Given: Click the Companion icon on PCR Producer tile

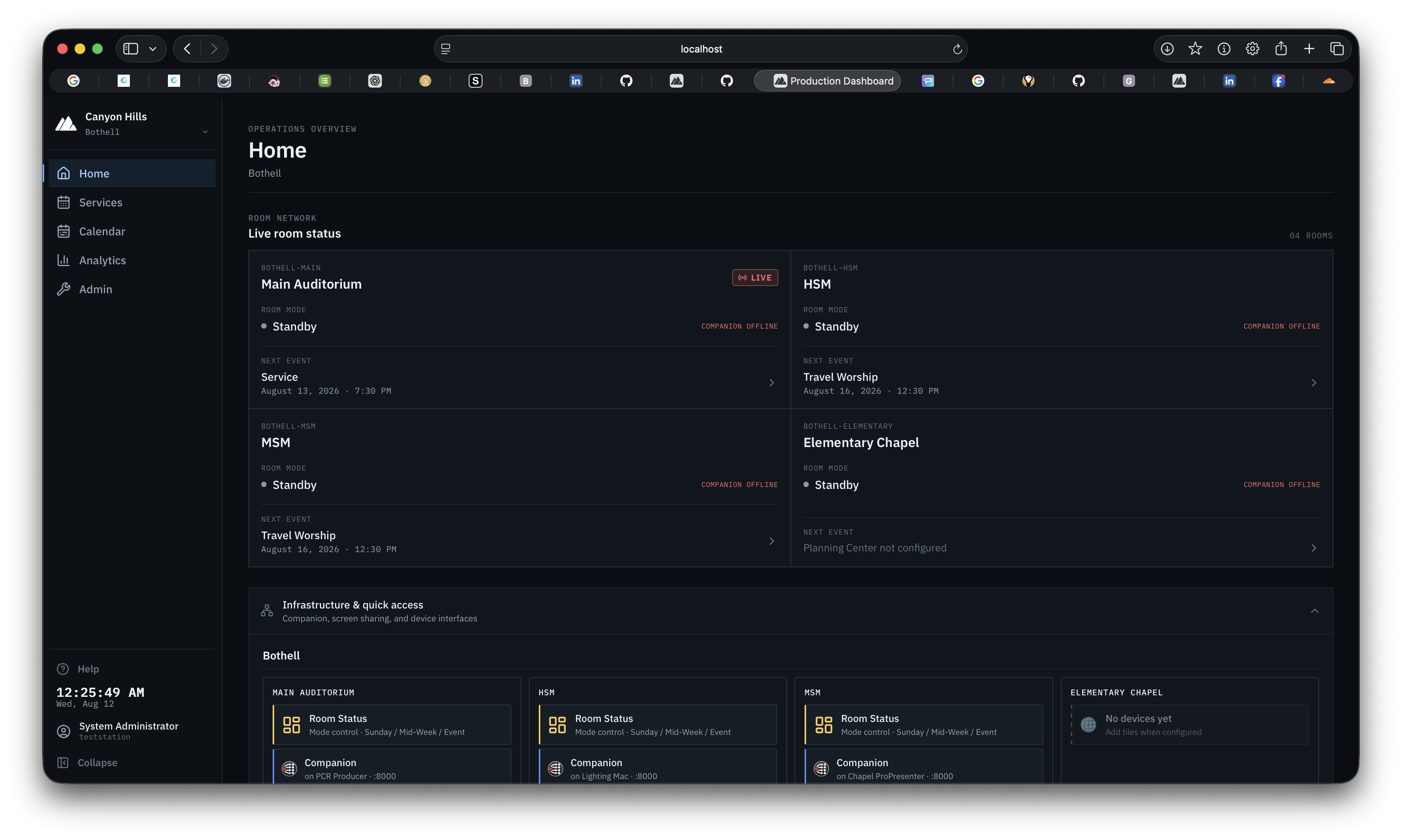Looking at the screenshot, I should pyautogui.click(x=289, y=769).
